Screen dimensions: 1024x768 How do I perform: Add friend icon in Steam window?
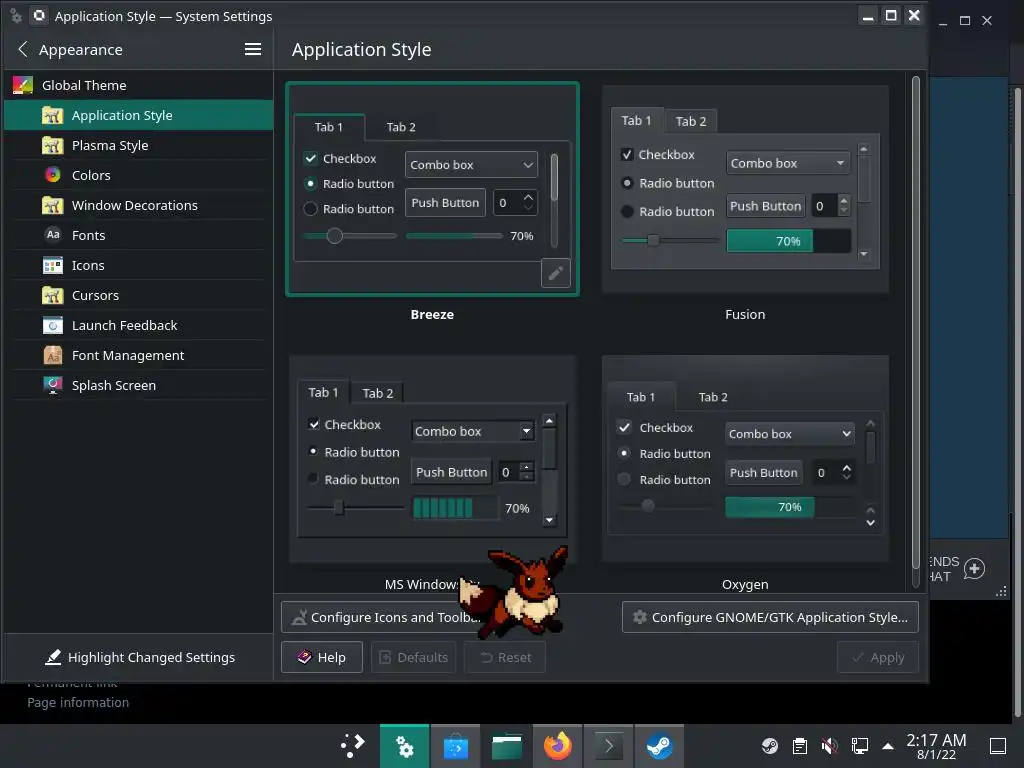[x=974, y=569]
